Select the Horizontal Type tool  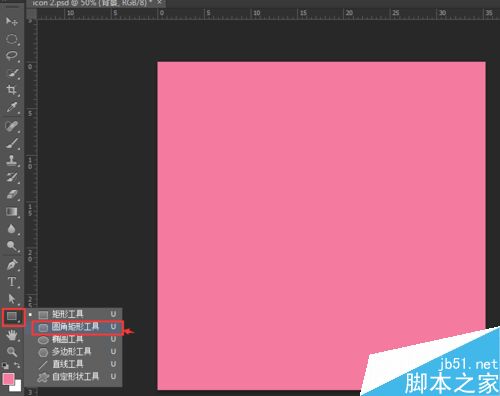pyautogui.click(x=12, y=282)
